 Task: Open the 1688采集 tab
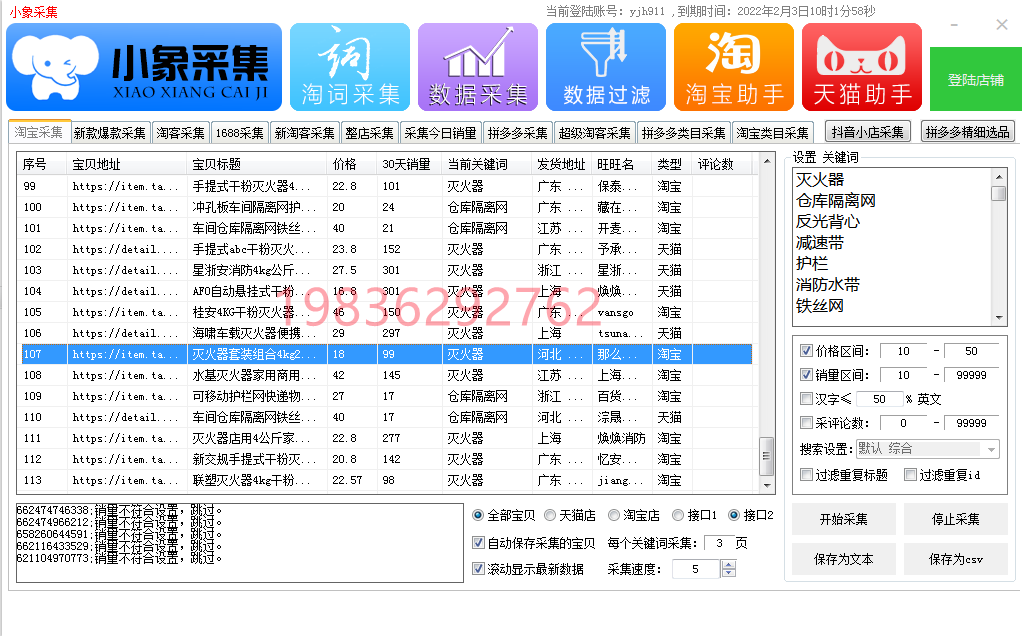[x=239, y=133]
